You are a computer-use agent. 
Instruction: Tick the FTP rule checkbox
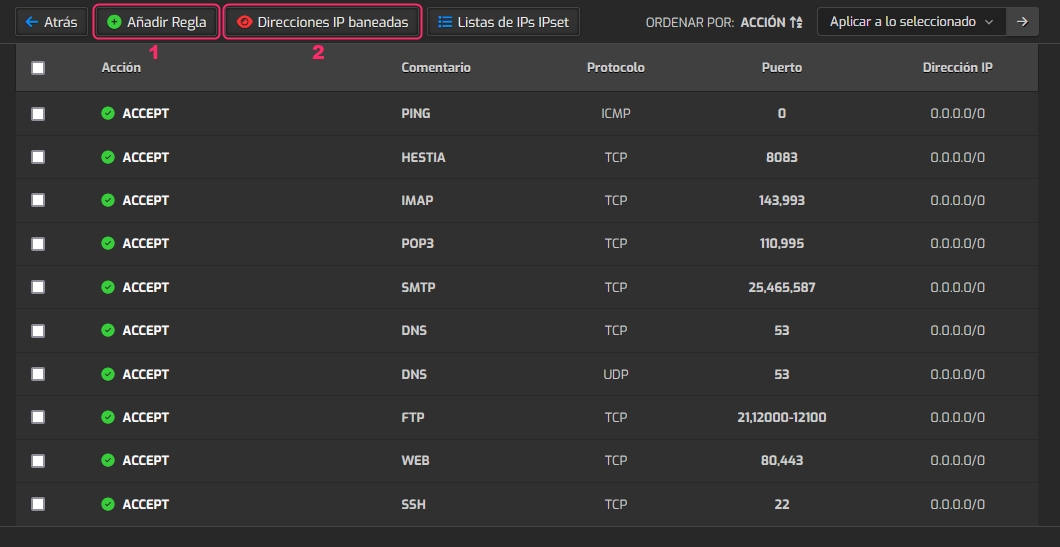click(x=38, y=417)
